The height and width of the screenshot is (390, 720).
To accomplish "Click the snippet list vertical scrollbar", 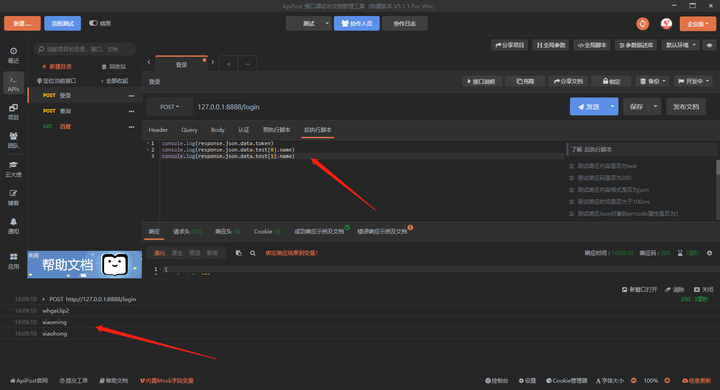I will coord(718,167).
